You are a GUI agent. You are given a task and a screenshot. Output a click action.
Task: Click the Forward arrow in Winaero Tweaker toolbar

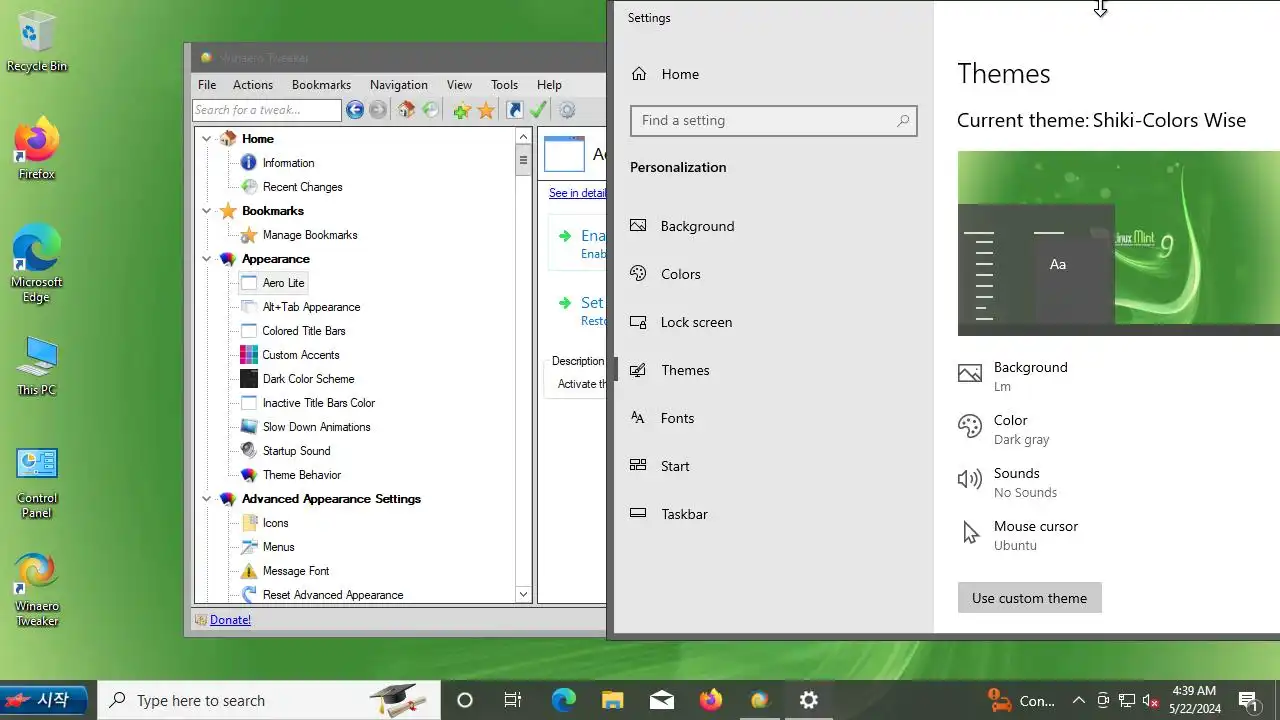(378, 110)
